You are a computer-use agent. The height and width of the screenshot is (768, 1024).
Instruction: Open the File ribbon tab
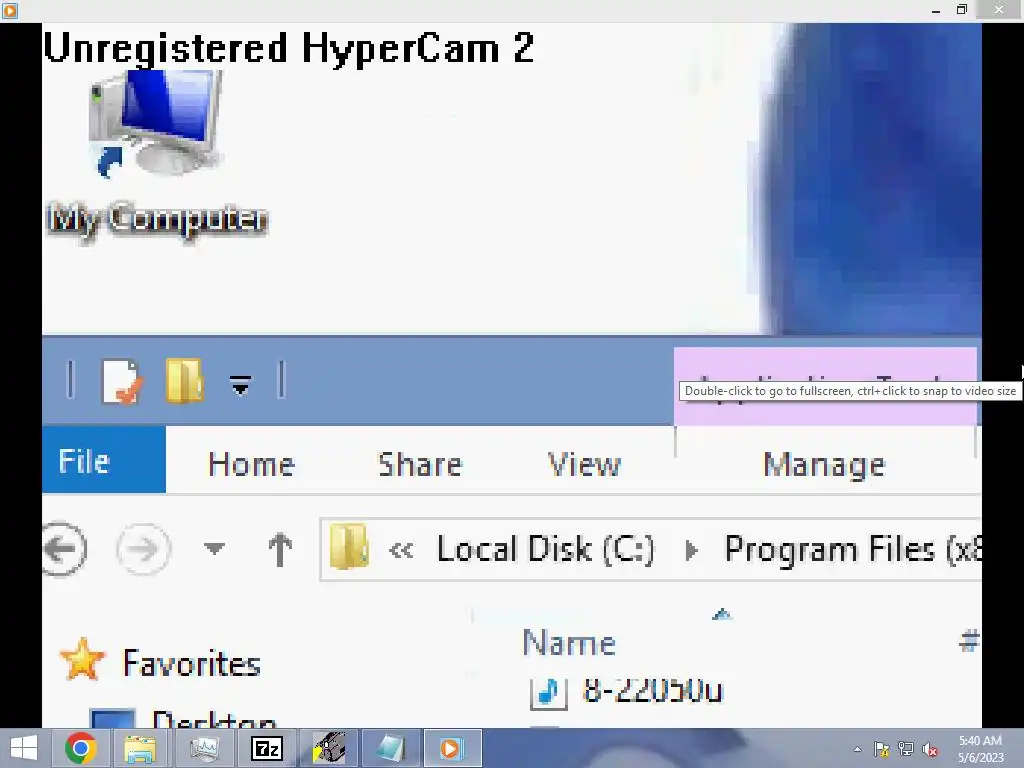coord(104,460)
